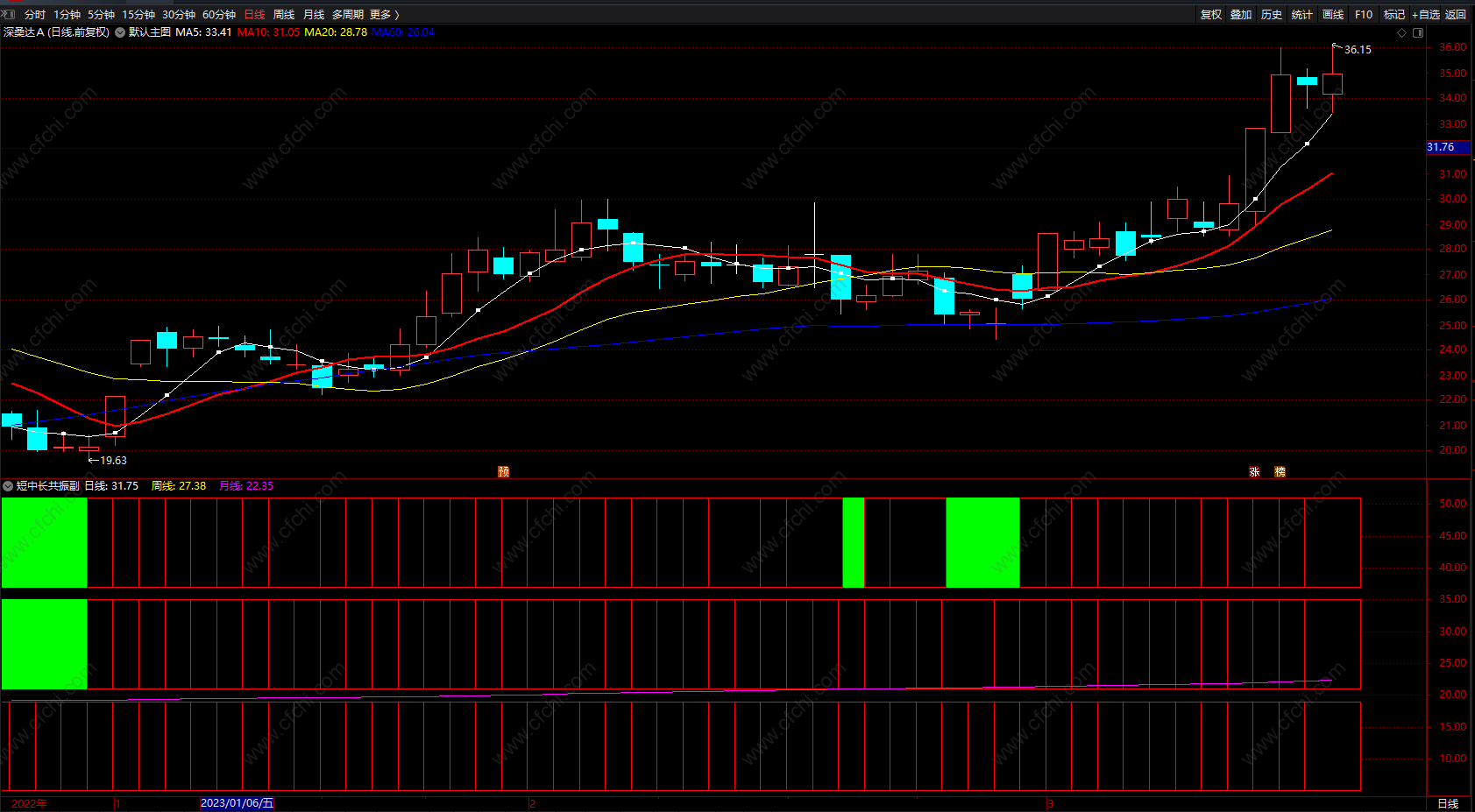Click the 日线 label at bottom-right corner

(x=1448, y=803)
